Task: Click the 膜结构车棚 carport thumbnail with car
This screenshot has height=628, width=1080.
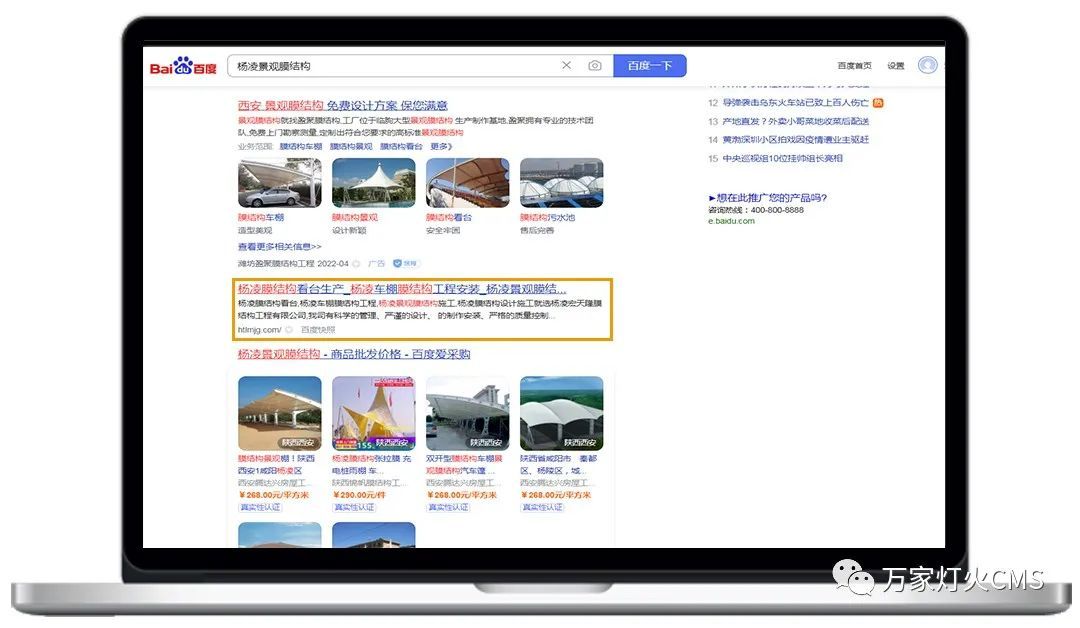Action: [x=279, y=183]
